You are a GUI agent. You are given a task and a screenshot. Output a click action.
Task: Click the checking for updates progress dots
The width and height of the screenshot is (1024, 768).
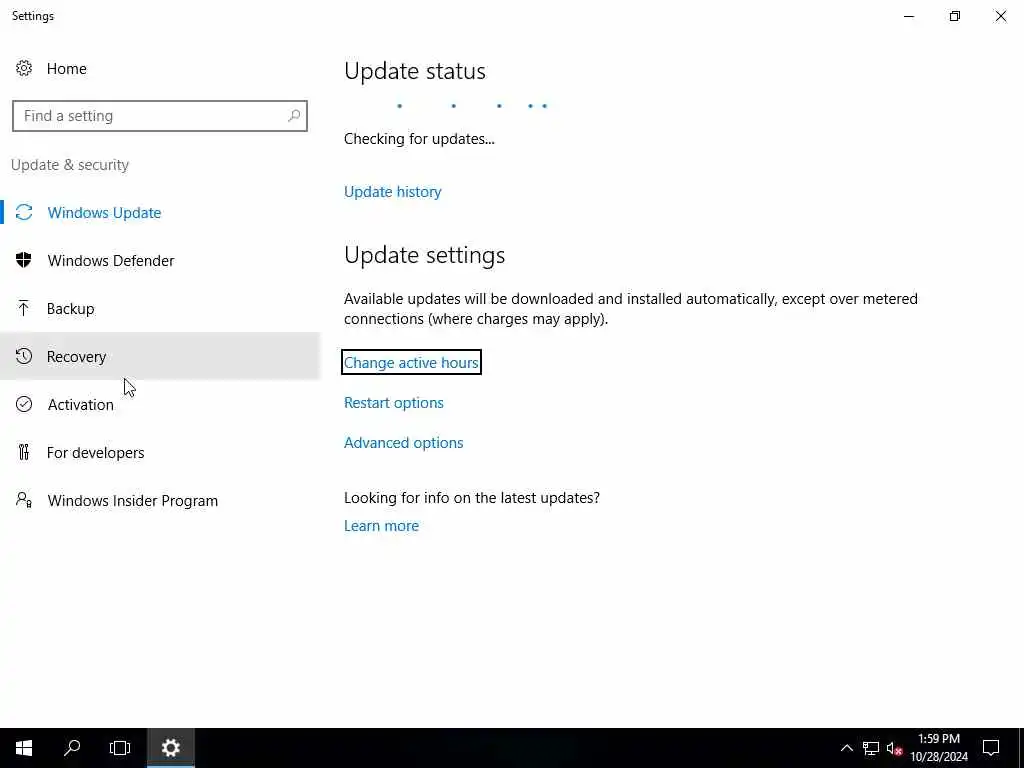click(472, 106)
